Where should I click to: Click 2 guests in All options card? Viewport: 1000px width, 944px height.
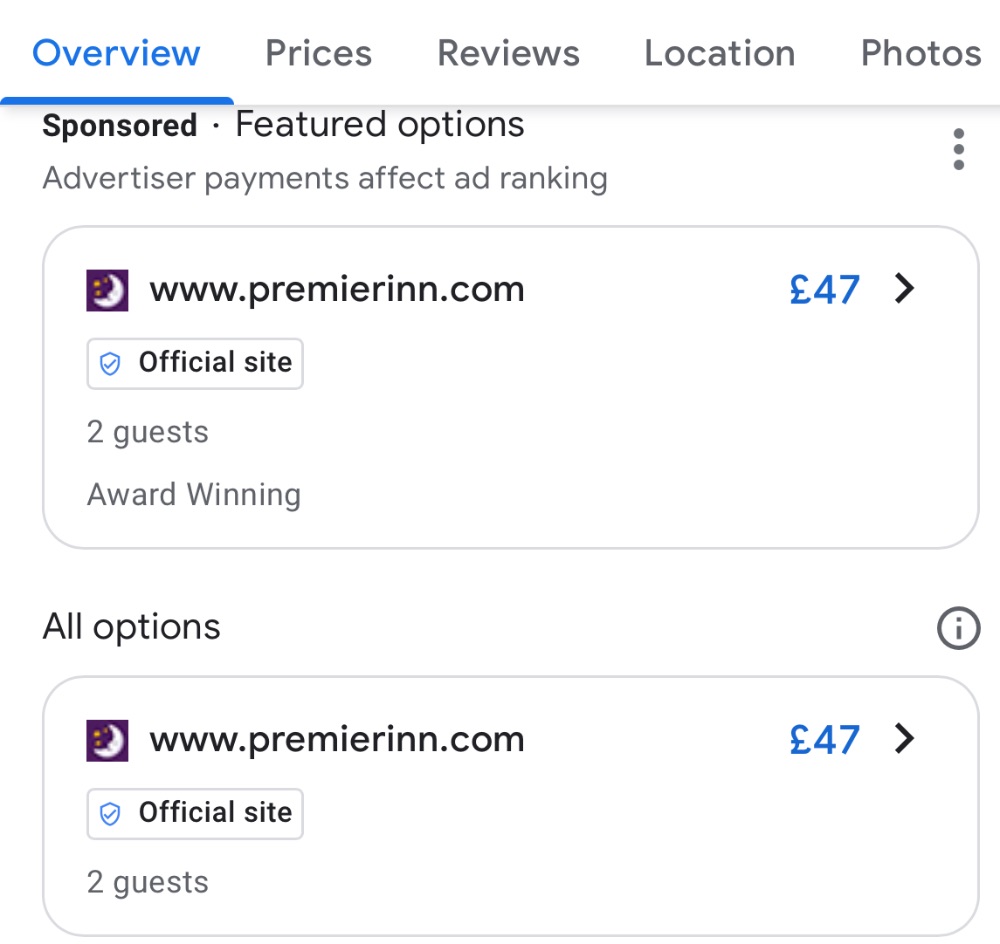(x=148, y=882)
